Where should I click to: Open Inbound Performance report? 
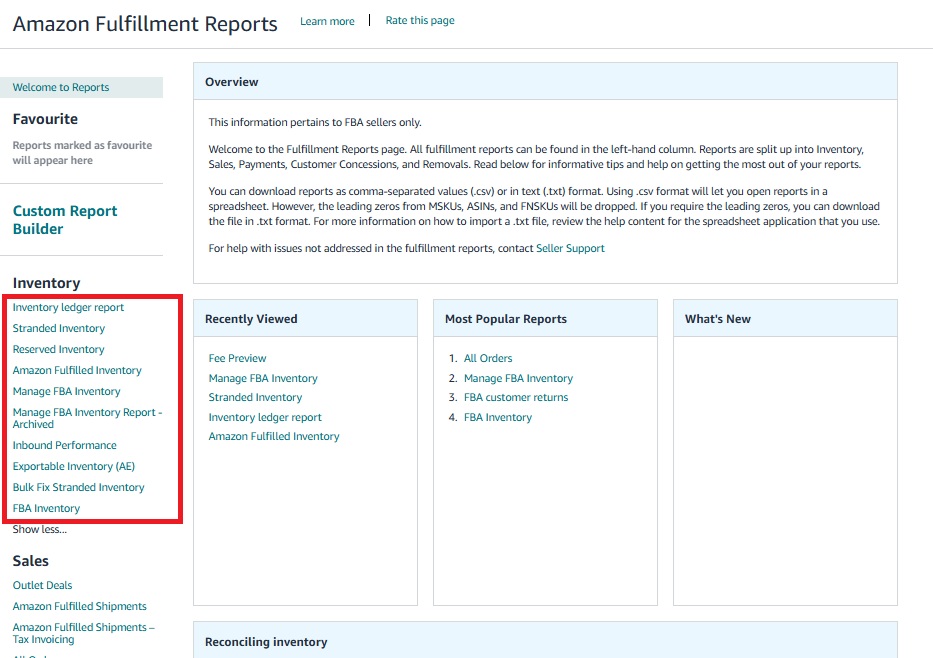[x=64, y=445]
